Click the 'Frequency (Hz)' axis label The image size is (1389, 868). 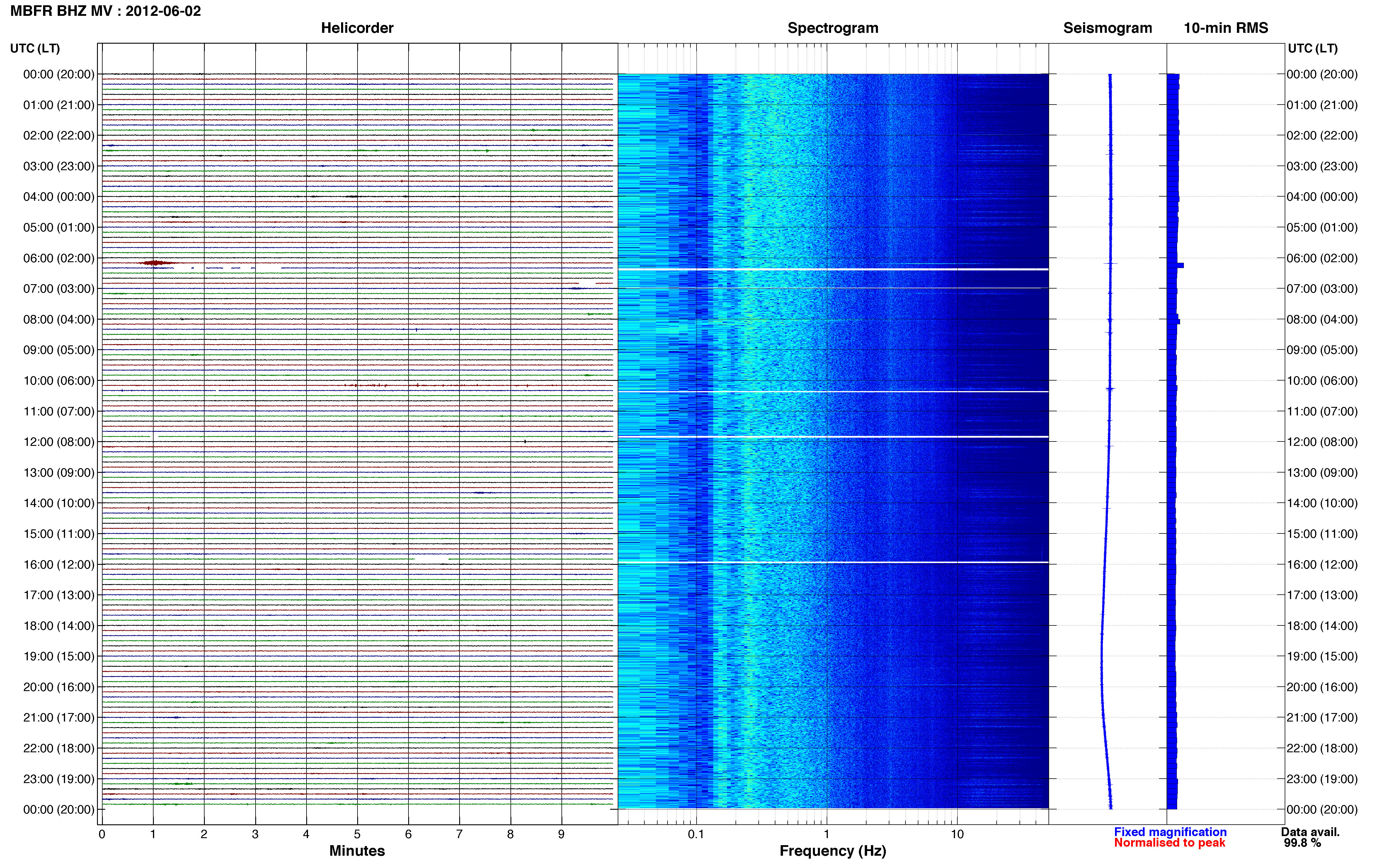point(833,851)
